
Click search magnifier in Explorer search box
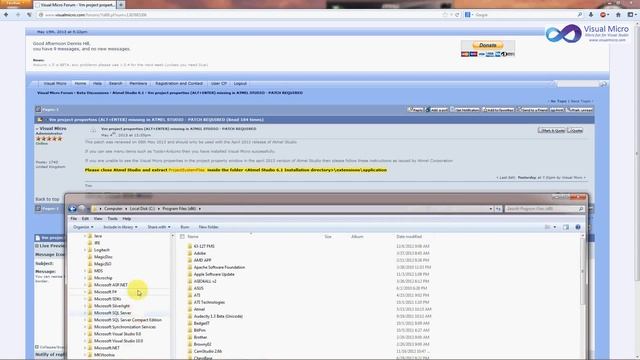coord(581,209)
